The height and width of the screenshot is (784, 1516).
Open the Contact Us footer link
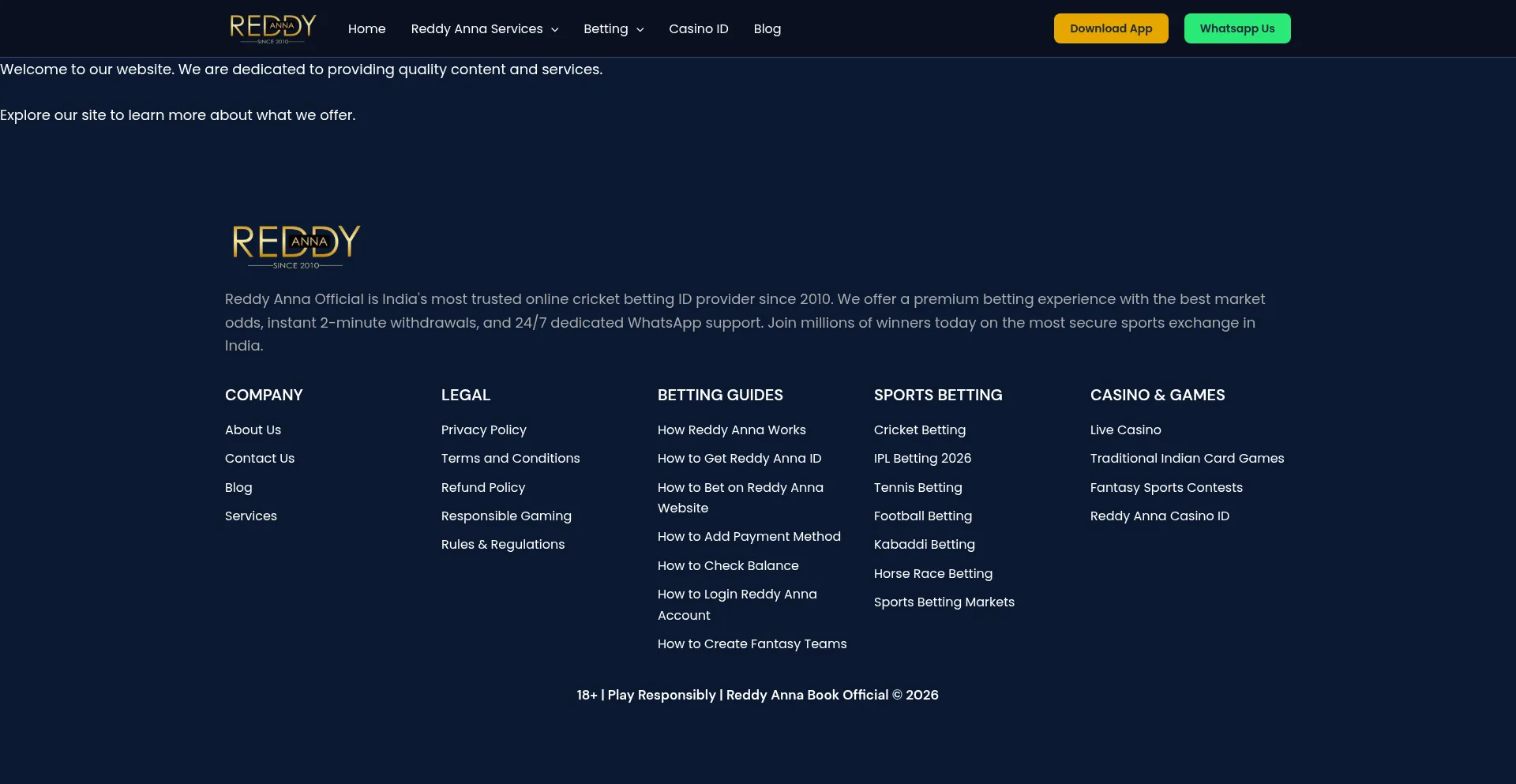(260, 458)
